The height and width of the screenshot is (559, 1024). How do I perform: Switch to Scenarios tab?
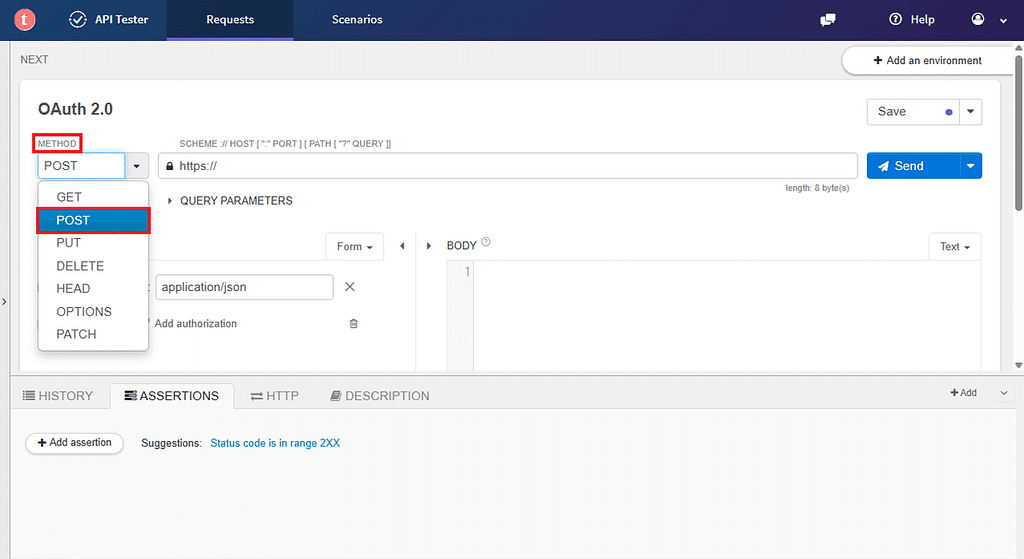(357, 20)
